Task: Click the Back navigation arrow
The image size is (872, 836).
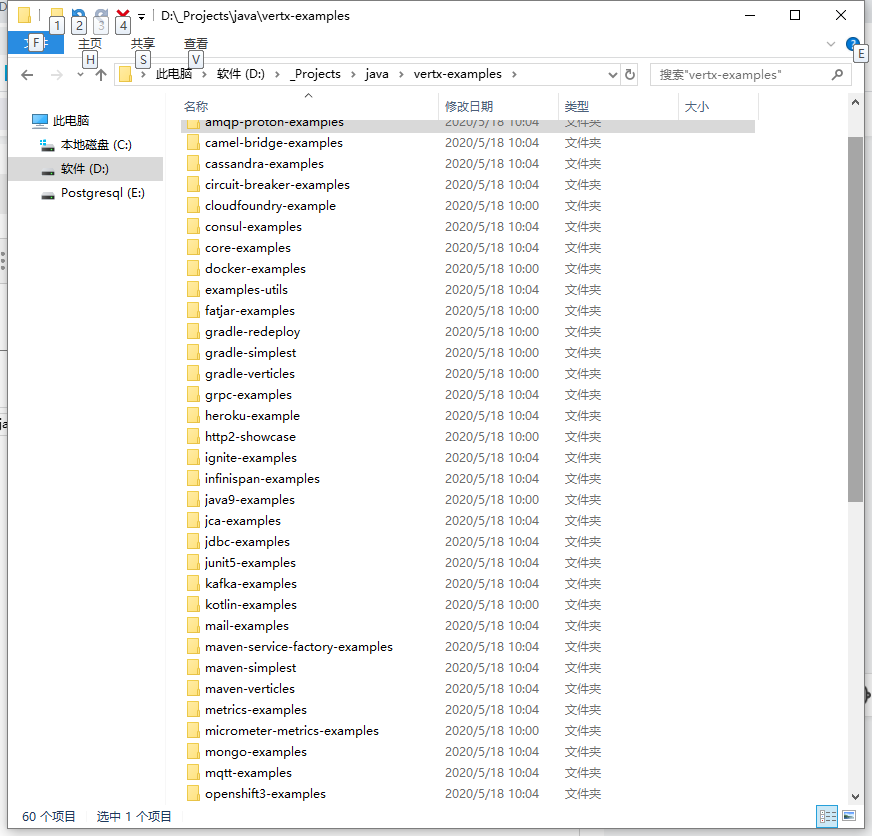Action: pyautogui.click(x=26, y=74)
